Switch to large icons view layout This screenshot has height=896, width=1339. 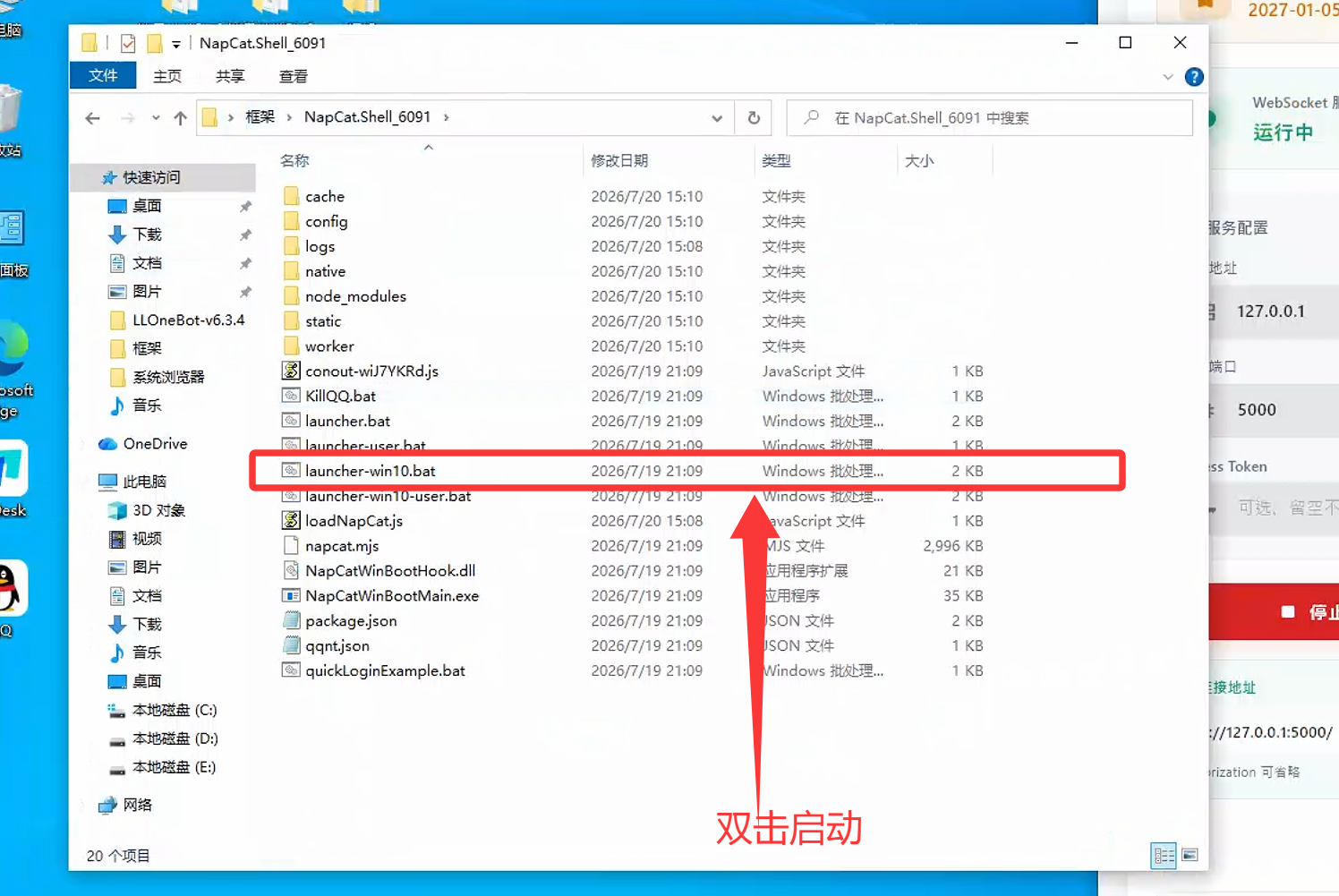tap(1190, 856)
